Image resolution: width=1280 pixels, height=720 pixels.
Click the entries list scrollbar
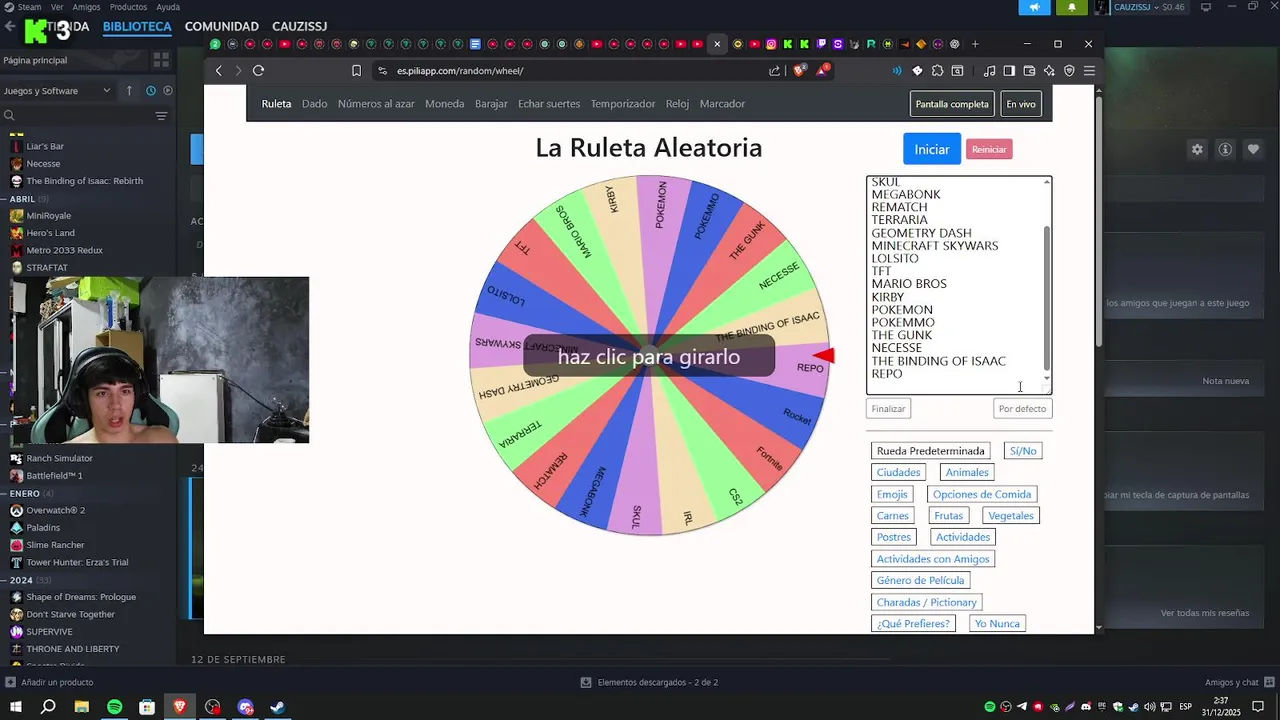pos(1047,297)
